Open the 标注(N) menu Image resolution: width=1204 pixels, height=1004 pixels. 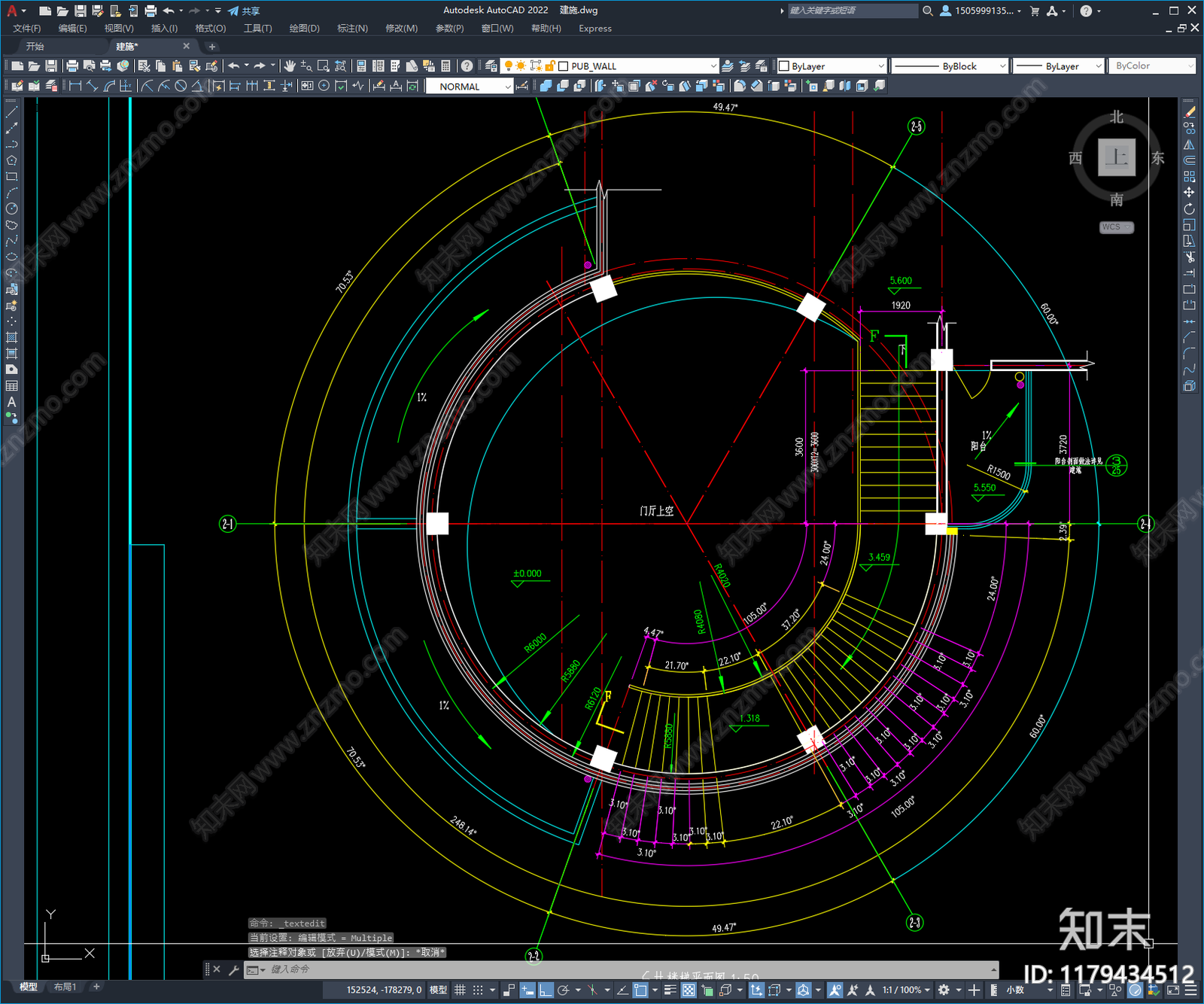click(352, 29)
